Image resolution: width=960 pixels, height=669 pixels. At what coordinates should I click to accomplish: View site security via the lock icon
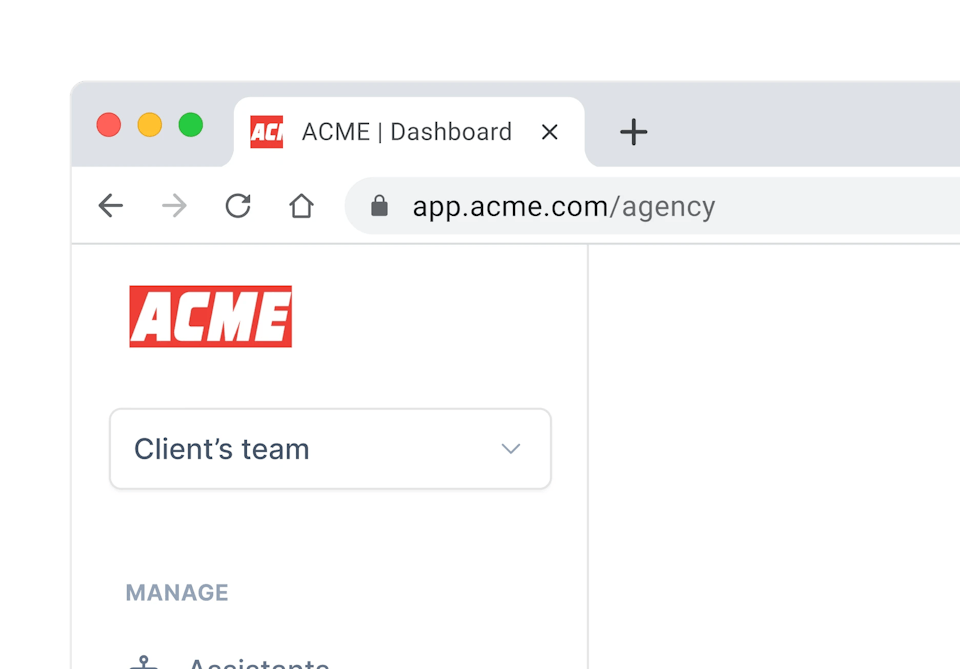[380, 206]
